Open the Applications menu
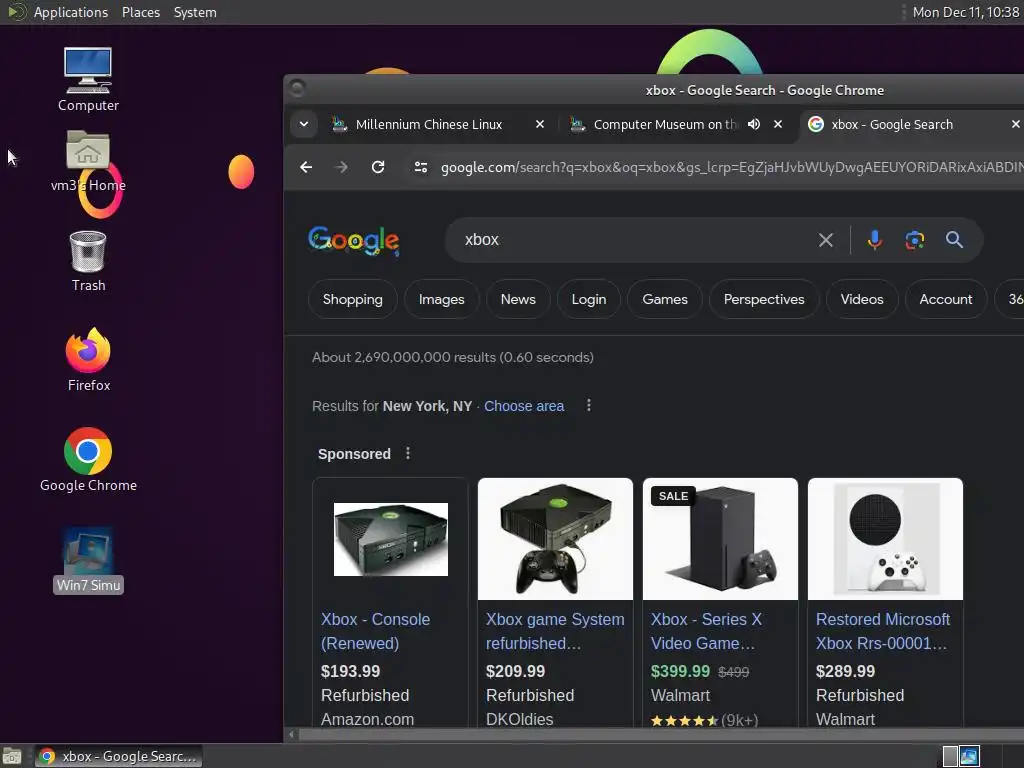This screenshot has height=768, width=1024. [71, 12]
